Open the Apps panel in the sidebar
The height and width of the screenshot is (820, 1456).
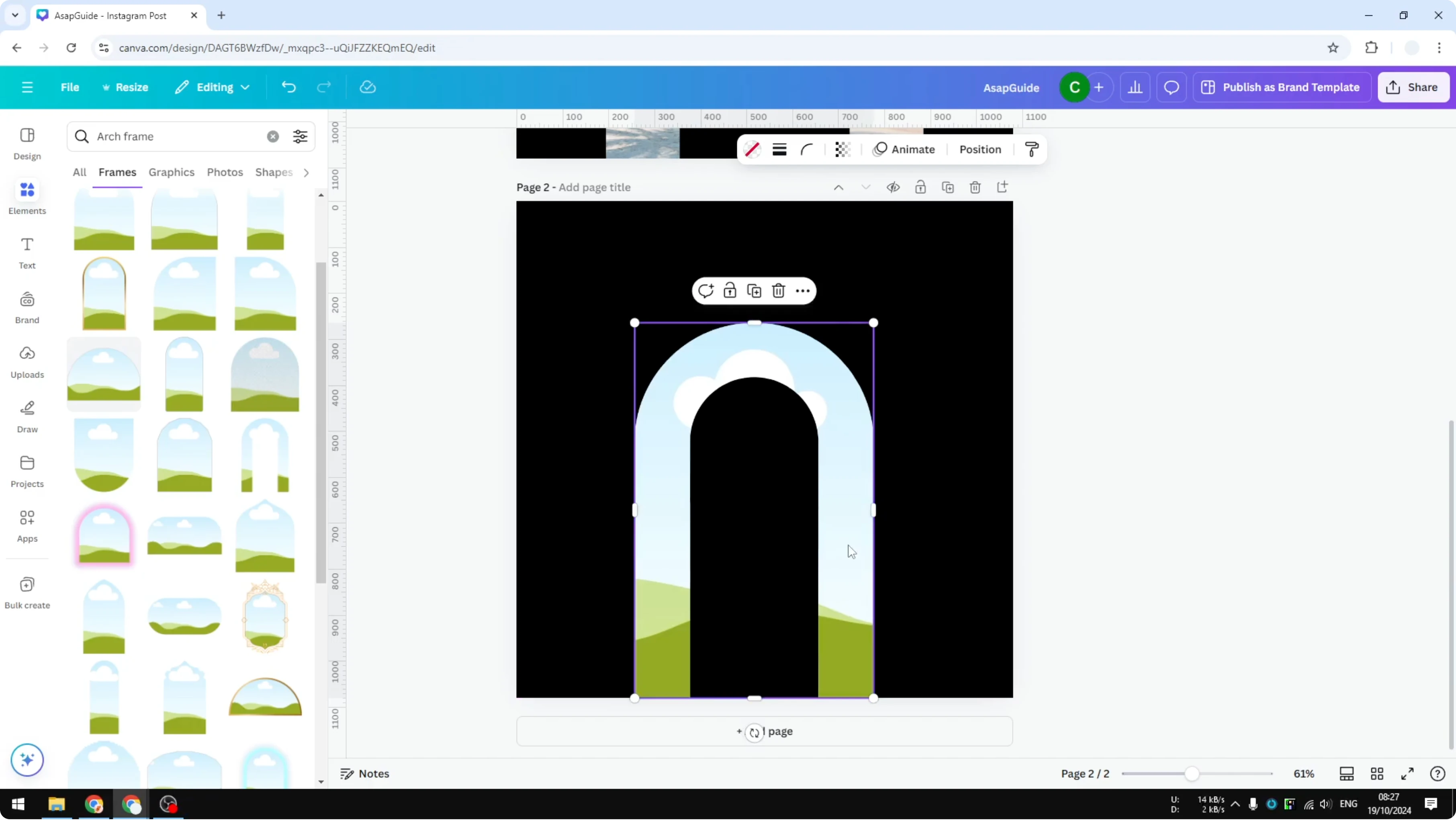(x=27, y=525)
